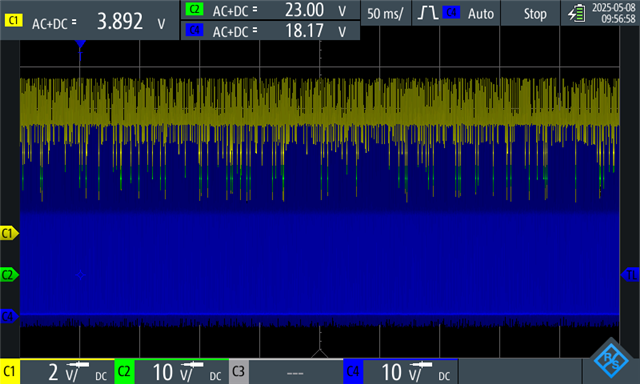Toggle channel C2 label at bottom bar

[x=124, y=372]
